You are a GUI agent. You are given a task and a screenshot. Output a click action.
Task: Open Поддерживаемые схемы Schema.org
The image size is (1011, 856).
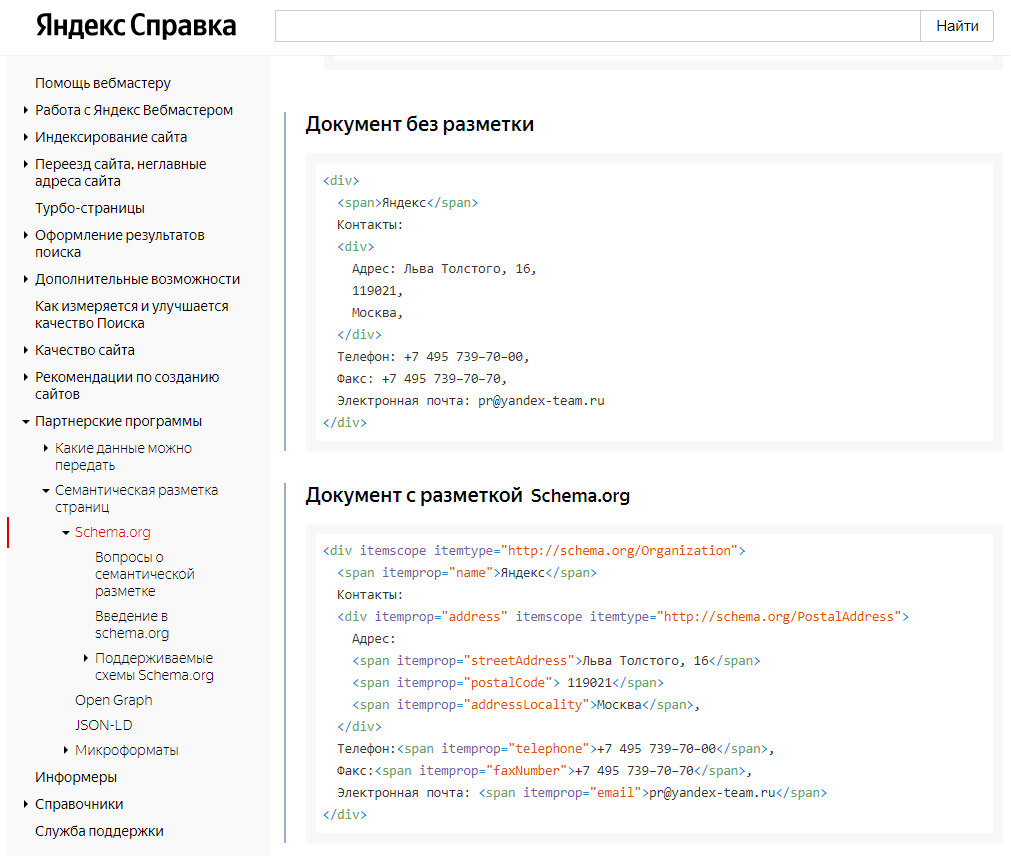[154, 666]
